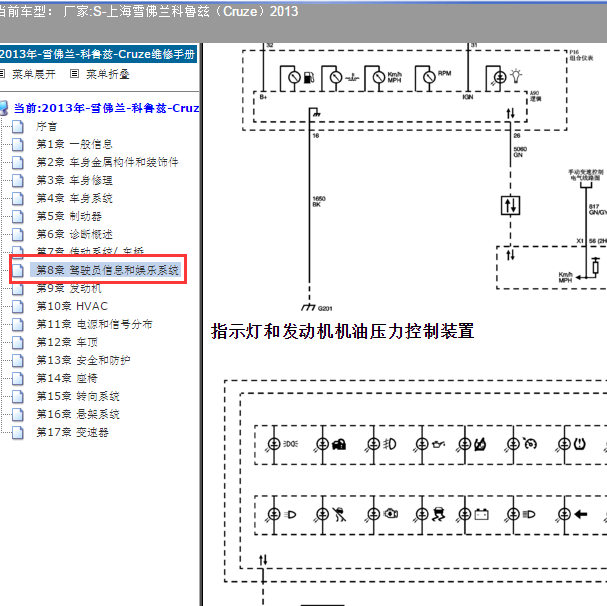Open 第14章 座椅
This screenshot has width=607, height=606.
(67, 378)
